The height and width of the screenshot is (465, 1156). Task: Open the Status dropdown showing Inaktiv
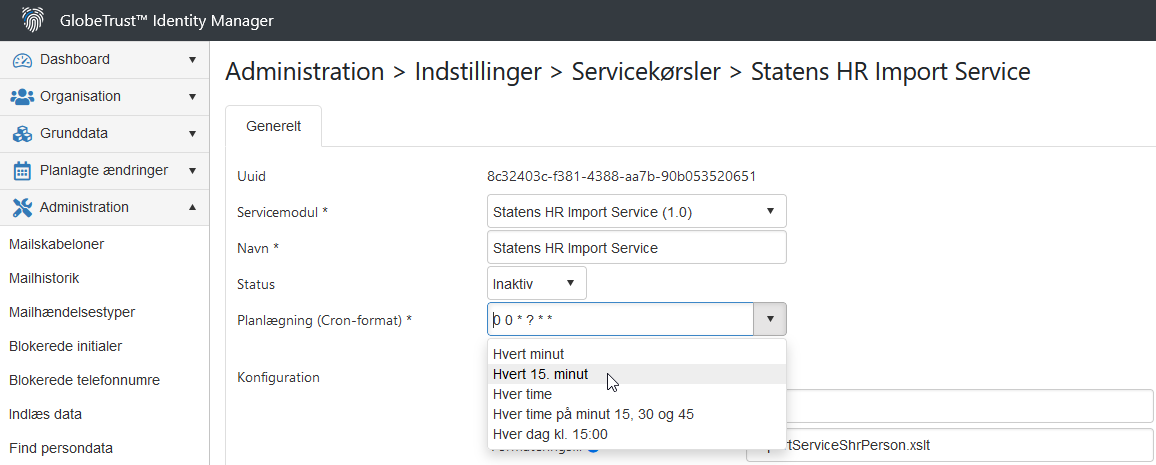click(x=537, y=284)
